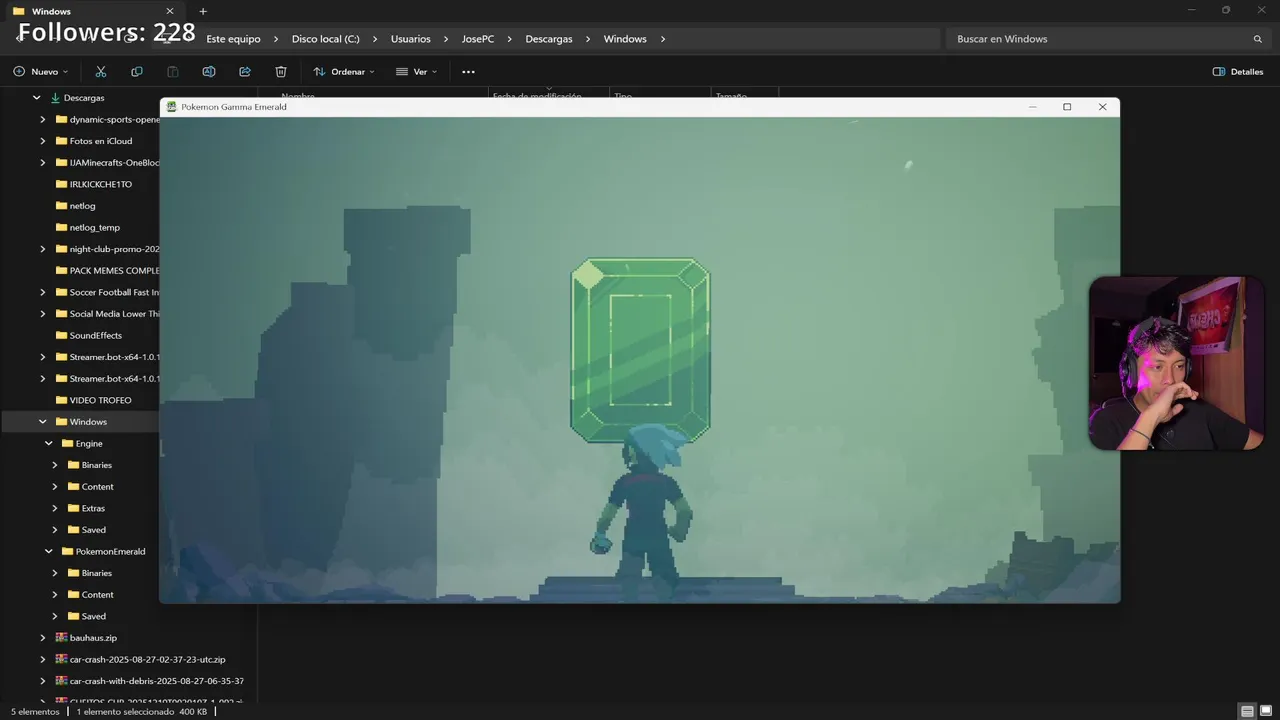
Task: Open the Nuevo dropdown button
Action: [41, 72]
